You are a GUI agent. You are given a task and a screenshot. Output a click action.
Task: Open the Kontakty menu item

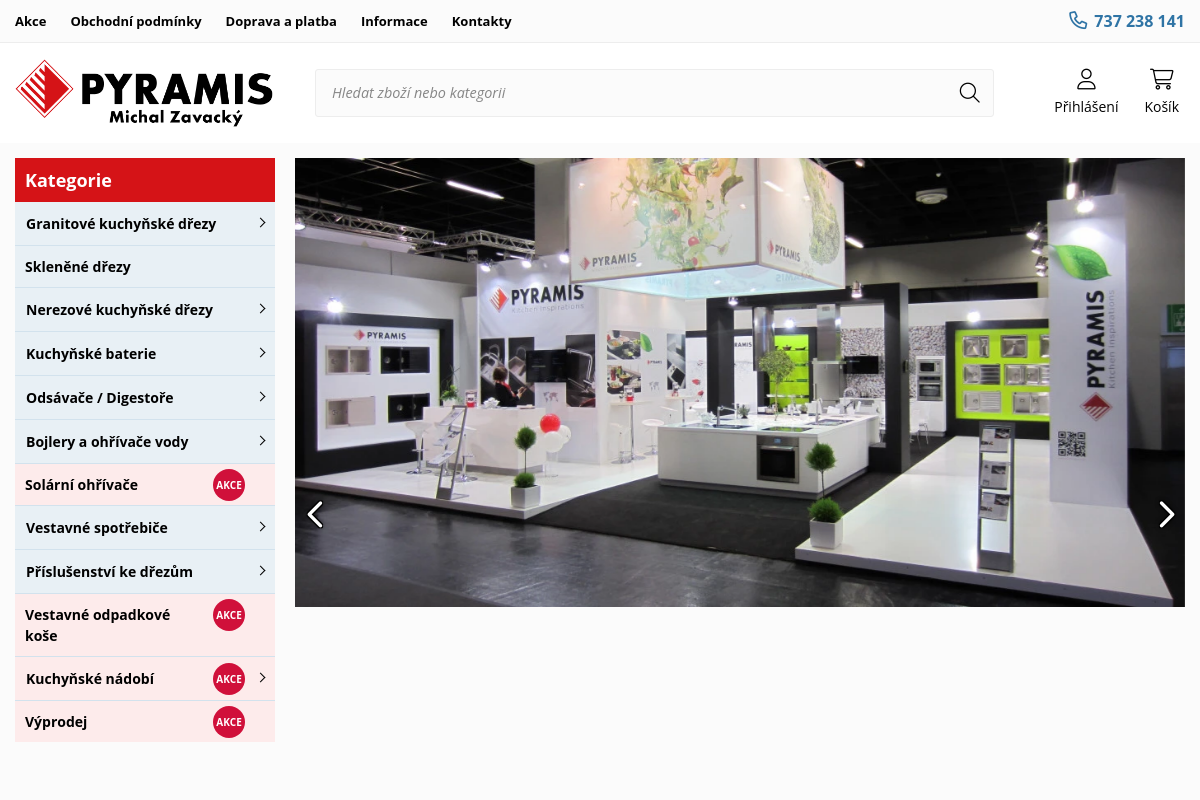coord(481,21)
